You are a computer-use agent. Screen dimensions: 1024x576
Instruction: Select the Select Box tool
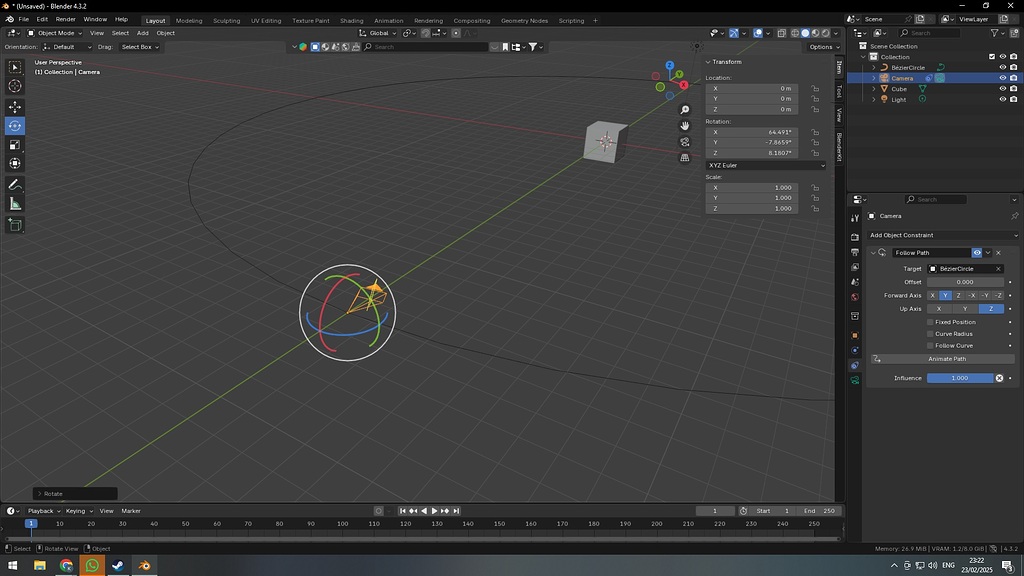(14, 67)
